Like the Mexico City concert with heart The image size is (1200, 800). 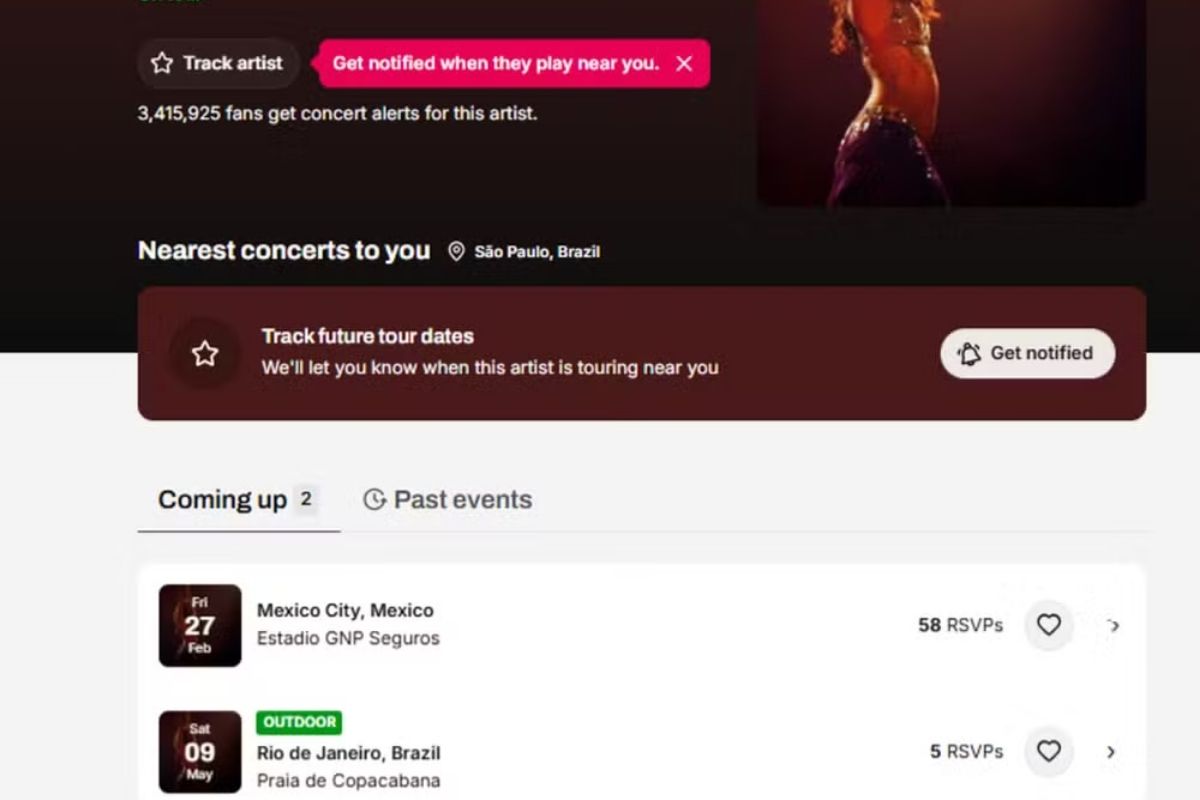tap(1048, 625)
